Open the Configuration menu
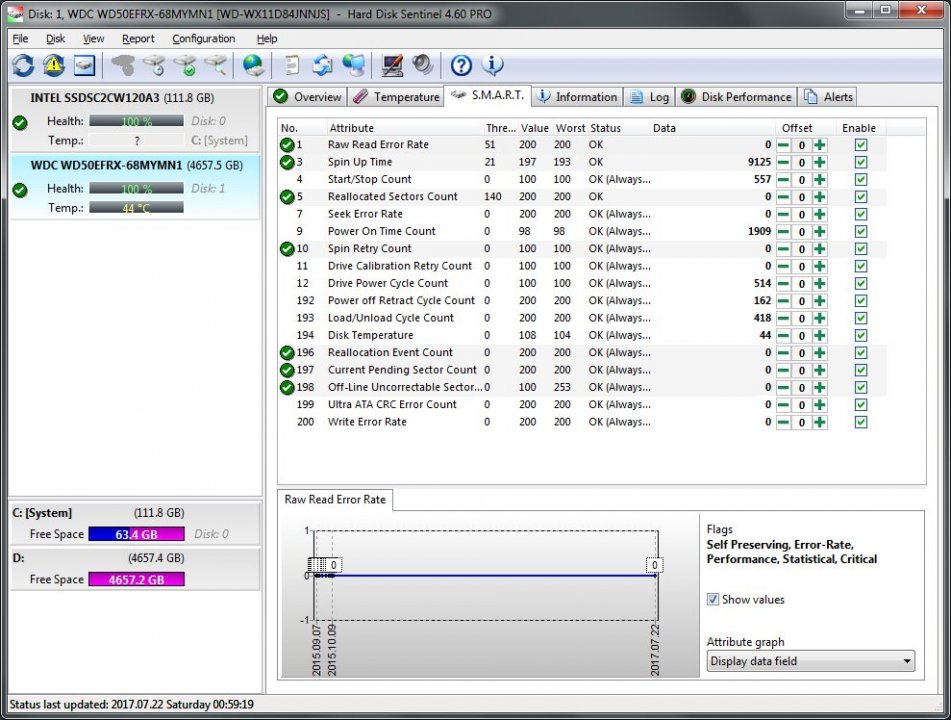Screen dimensions: 951x720 click(204, 39)
